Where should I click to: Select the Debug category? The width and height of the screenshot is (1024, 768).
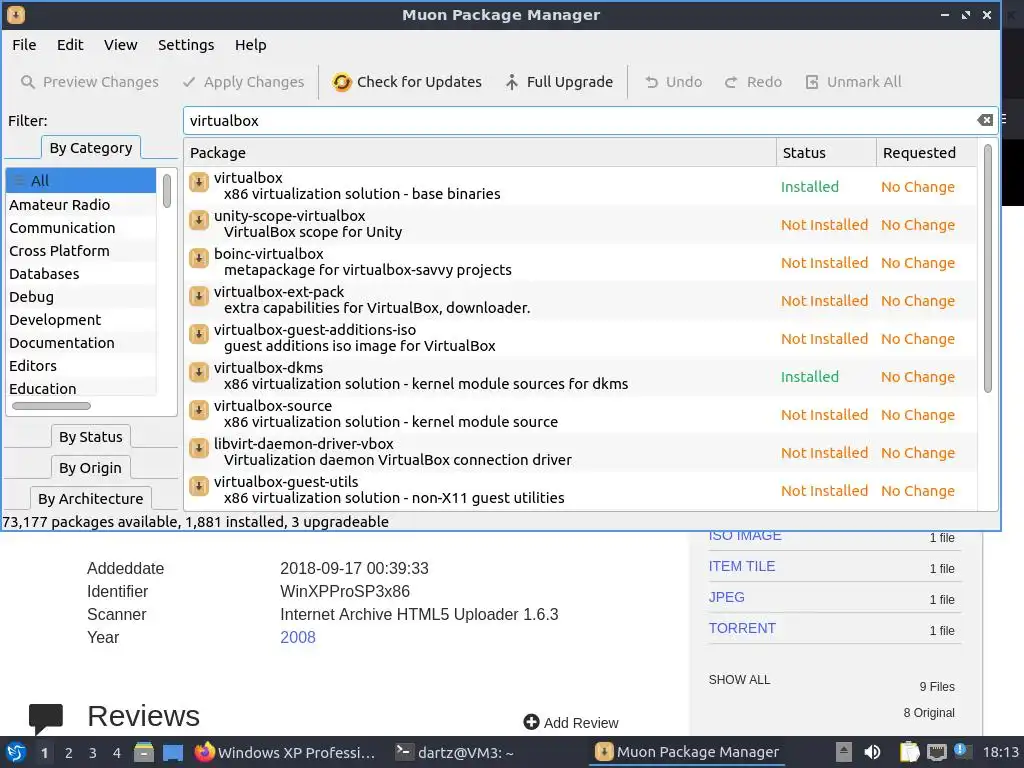(x=81, y=296)
